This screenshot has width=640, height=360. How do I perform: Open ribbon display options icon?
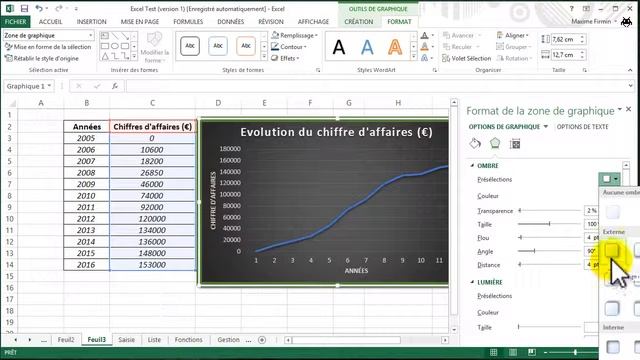586,9
